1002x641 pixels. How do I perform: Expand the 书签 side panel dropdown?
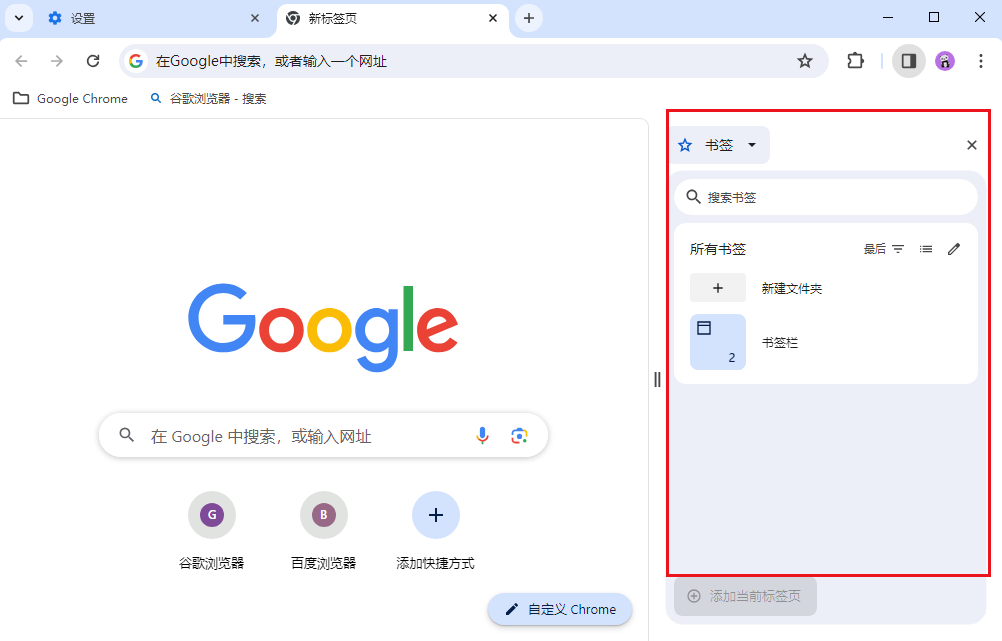pos(719,145)
